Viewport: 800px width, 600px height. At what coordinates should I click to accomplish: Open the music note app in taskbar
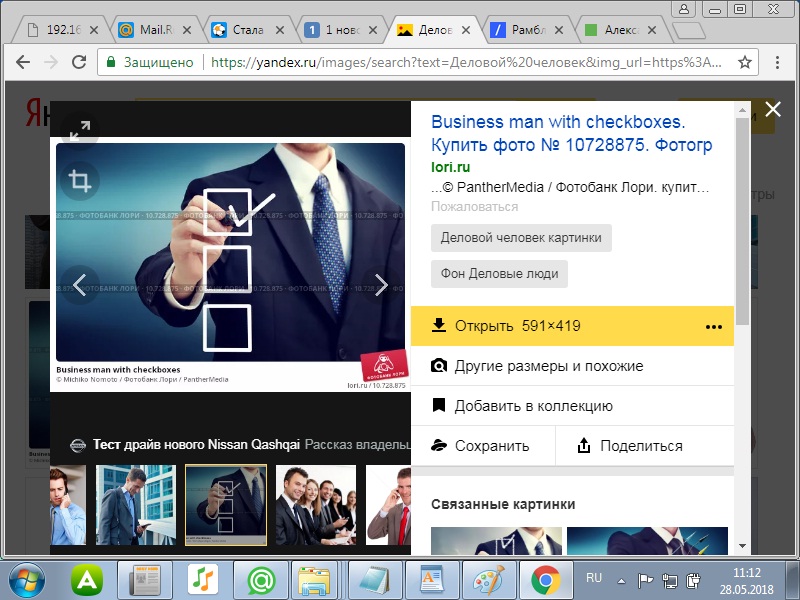click(x=203, y=580)
